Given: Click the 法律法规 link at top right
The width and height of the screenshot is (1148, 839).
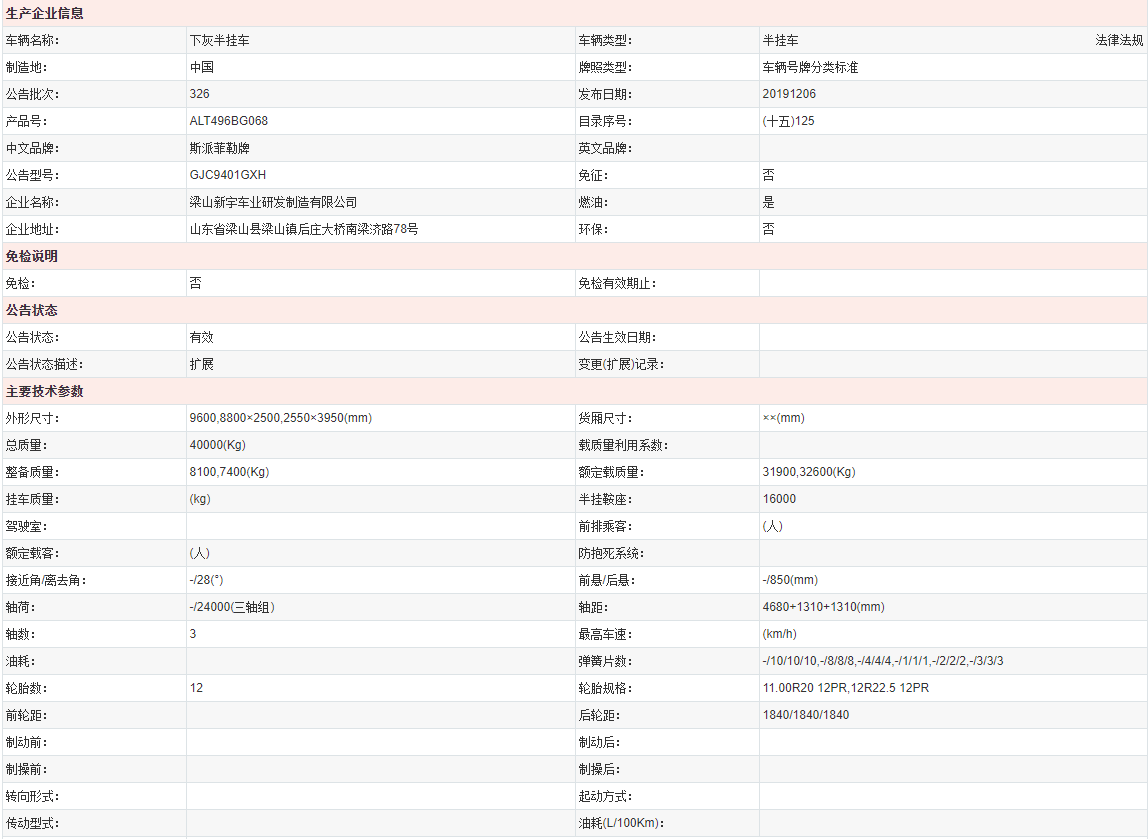Looking at the screenshot, I should 1119,41.
